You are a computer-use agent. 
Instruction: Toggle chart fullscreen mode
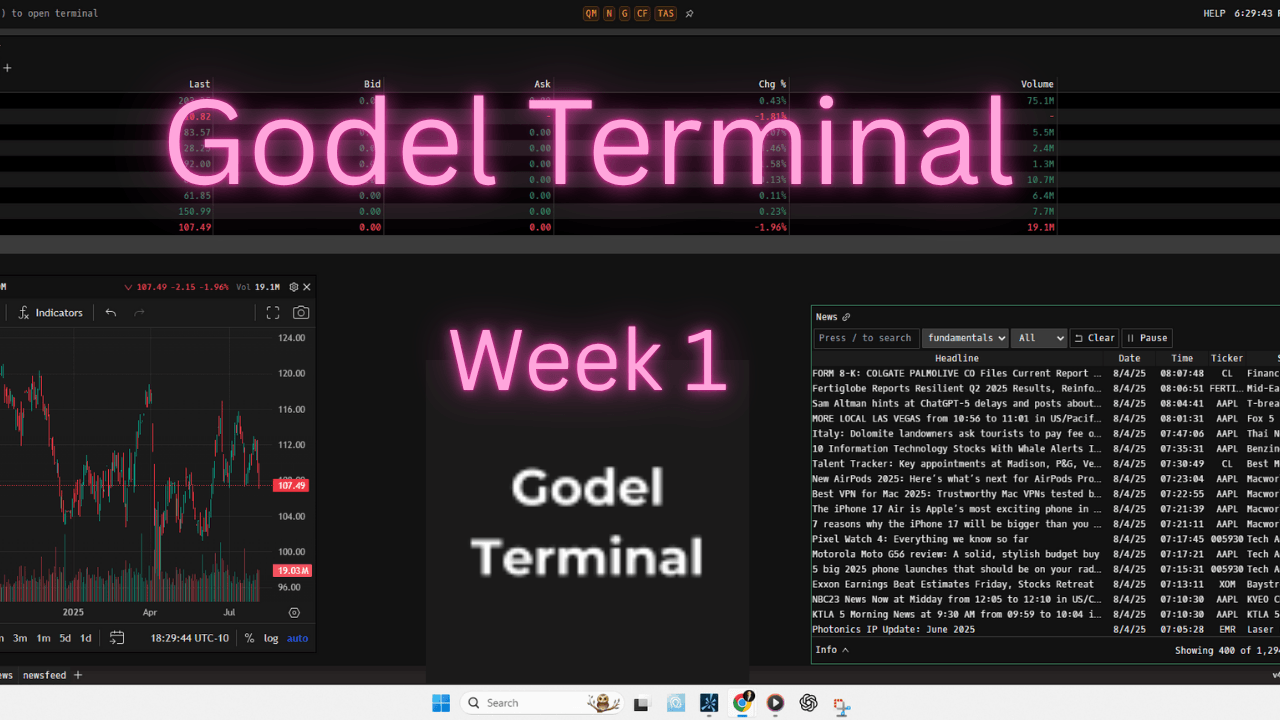tap(273, 313)
